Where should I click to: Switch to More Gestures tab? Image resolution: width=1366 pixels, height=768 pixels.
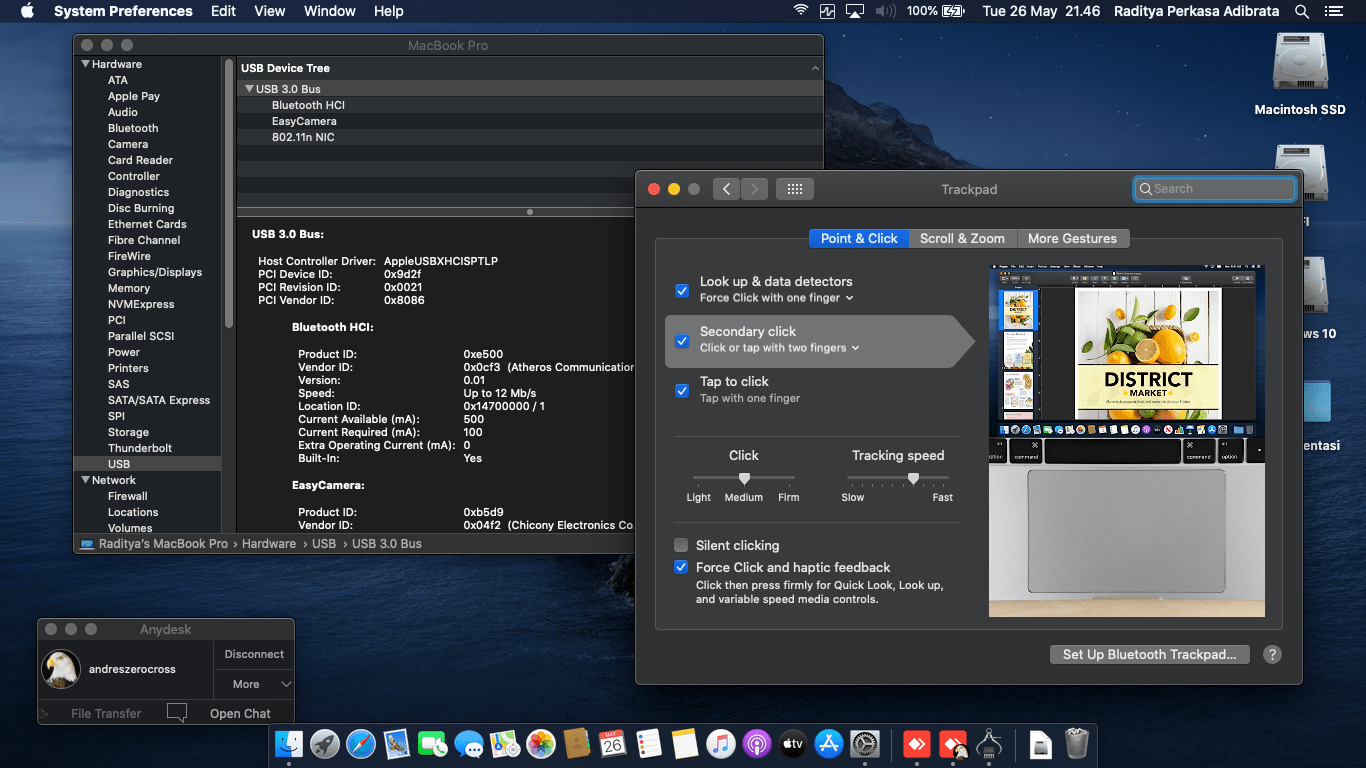pos(1072,238)
